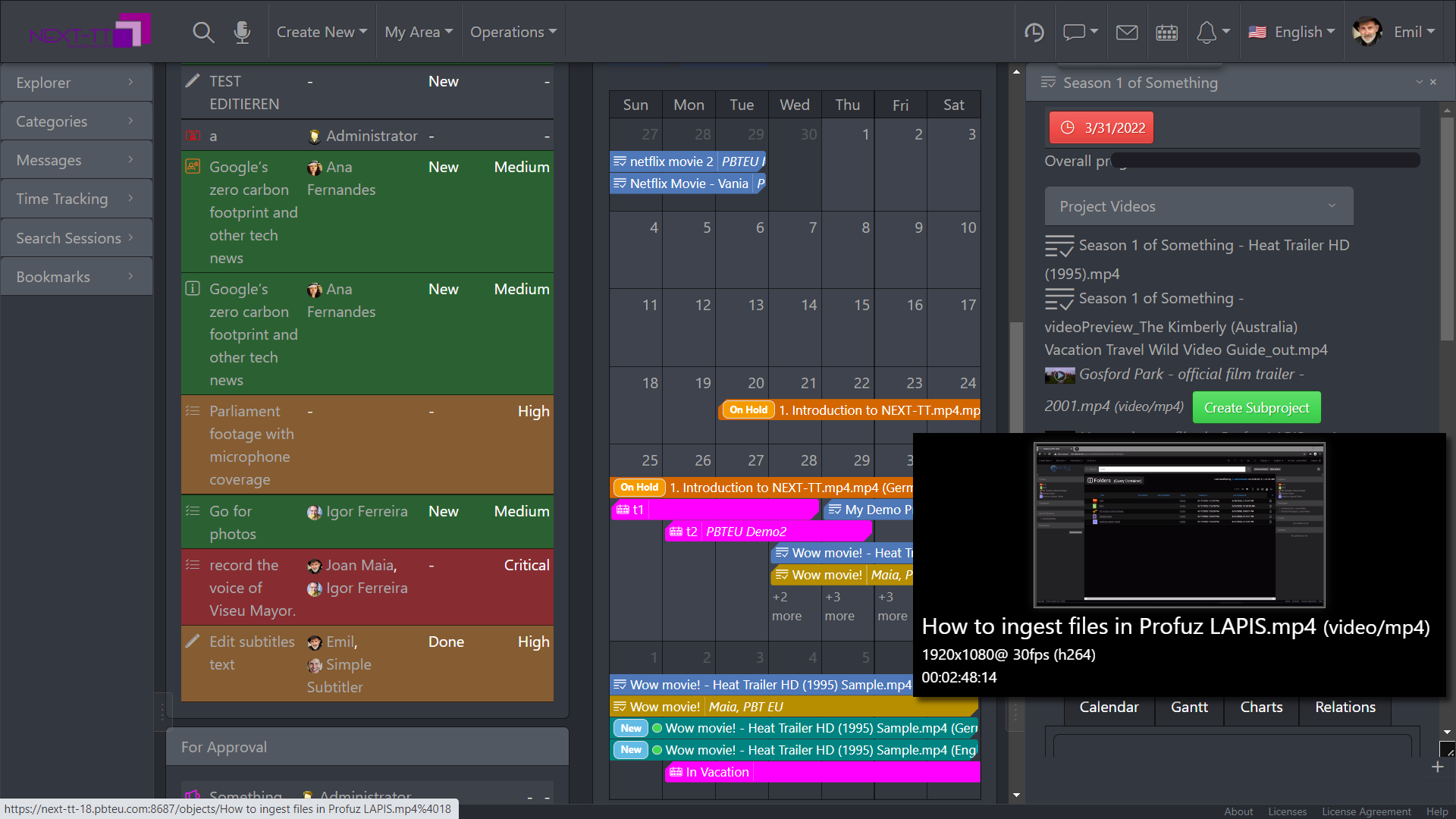The image size is (1456, 819).
Task: Open notifications via the bell icon
Action: tap(1207, 32)
